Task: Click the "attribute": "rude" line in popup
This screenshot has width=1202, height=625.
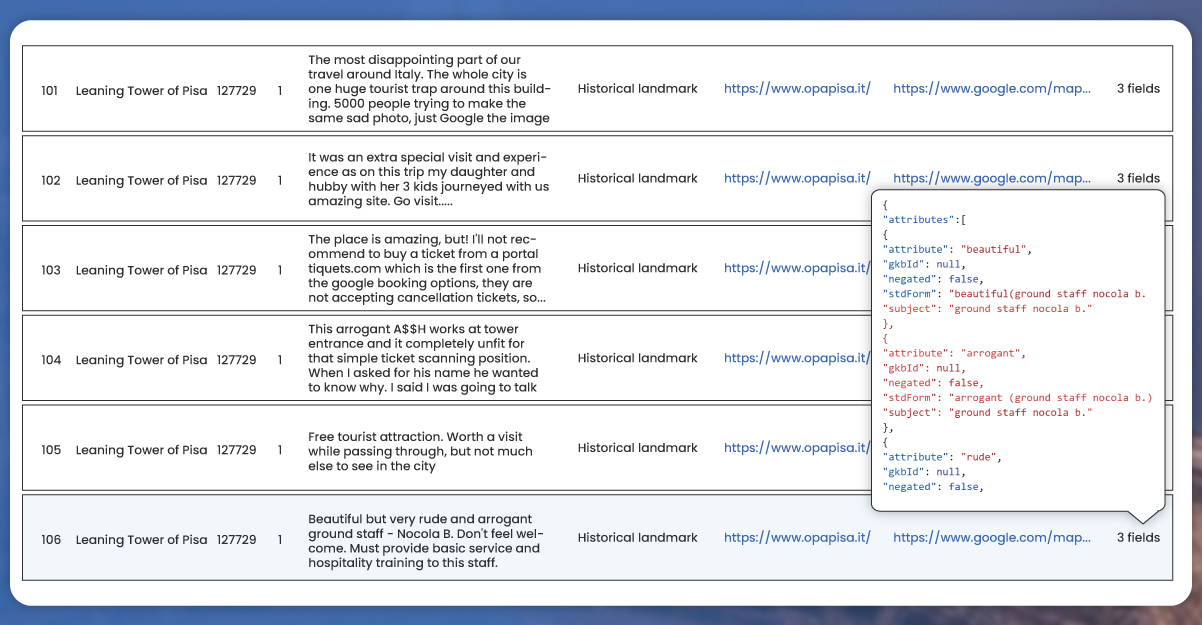Action: (x=941, y=457)
